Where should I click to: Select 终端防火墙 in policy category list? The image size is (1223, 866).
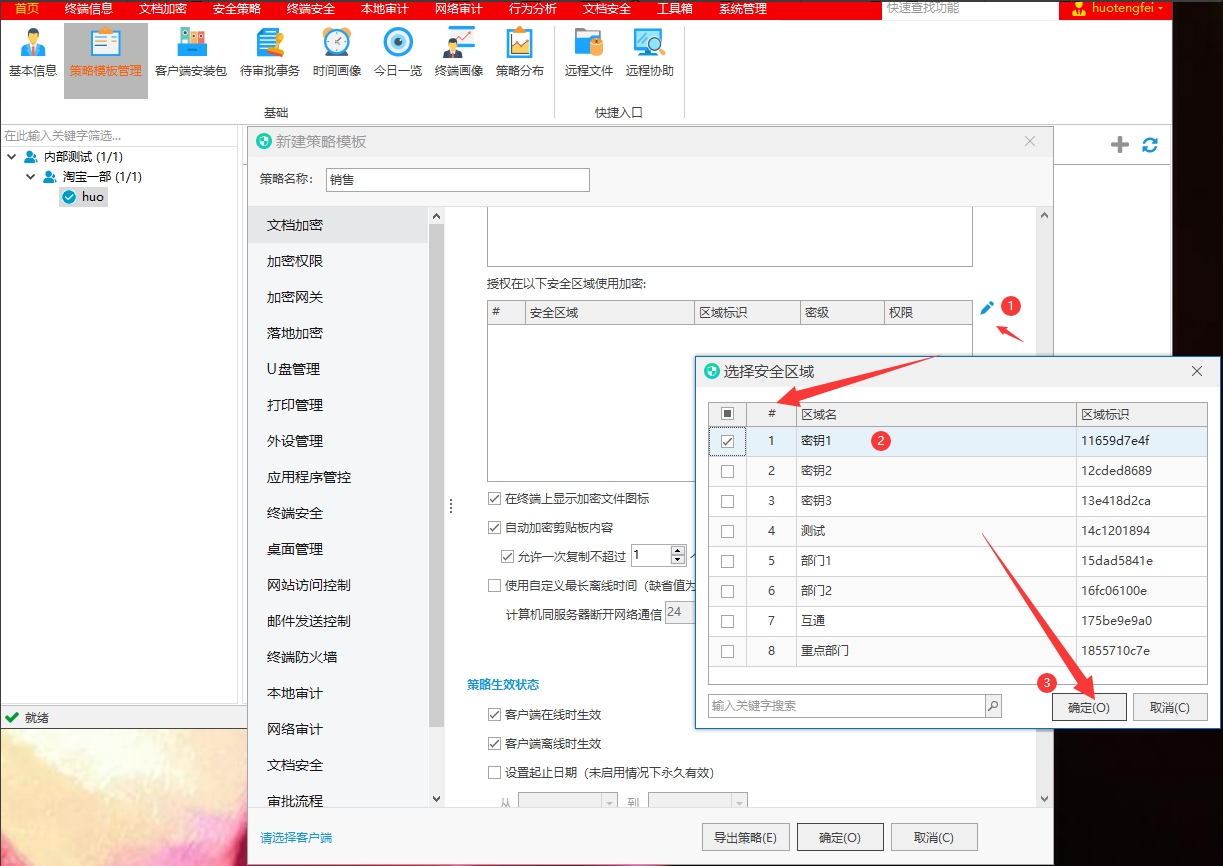tap(338, 657)
